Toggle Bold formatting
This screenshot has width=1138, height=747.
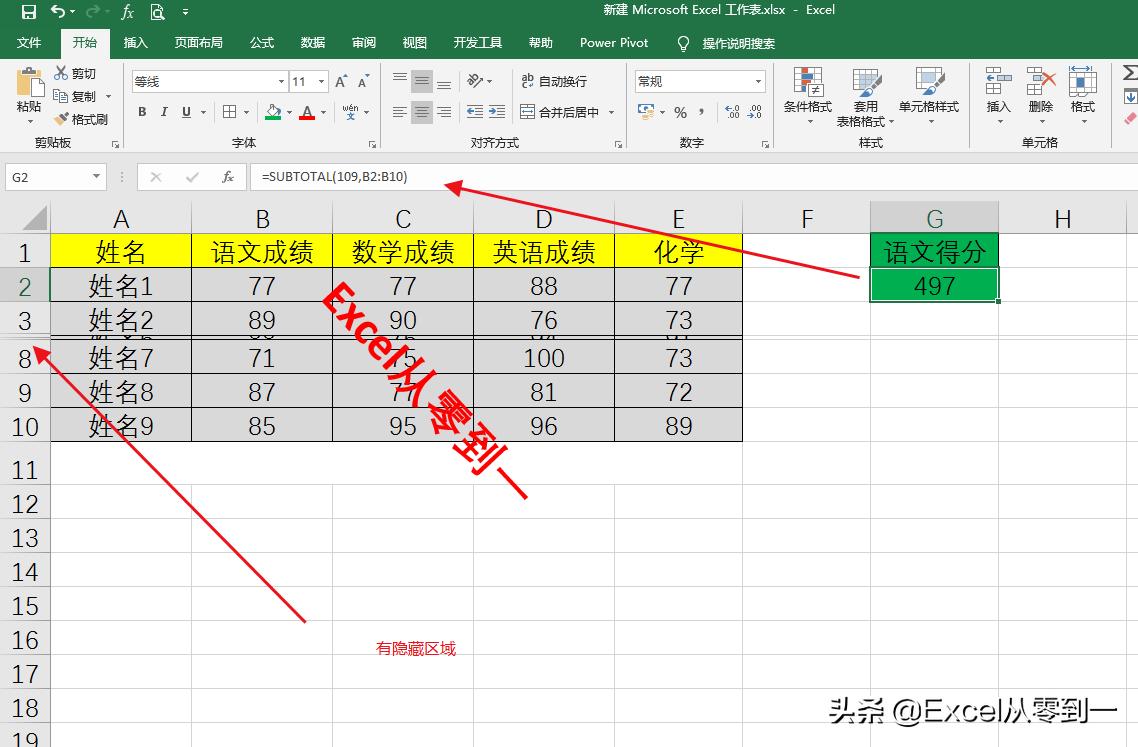click(142, 112)
